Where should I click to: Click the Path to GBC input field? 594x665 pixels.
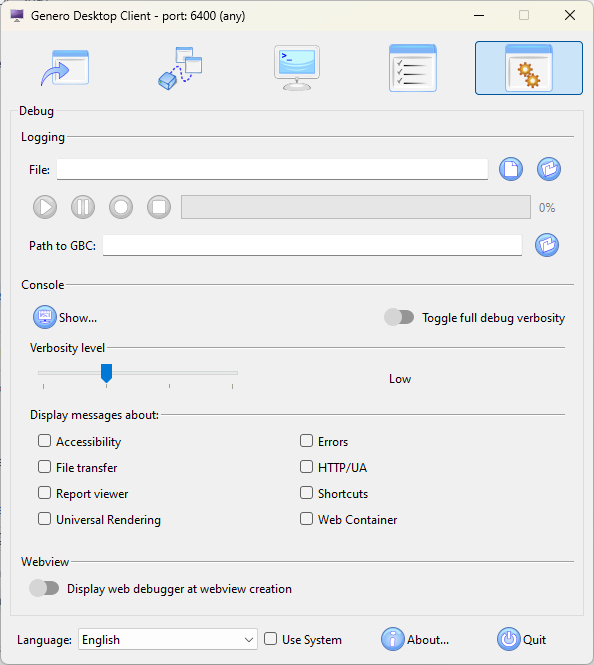tap(312, 245)
